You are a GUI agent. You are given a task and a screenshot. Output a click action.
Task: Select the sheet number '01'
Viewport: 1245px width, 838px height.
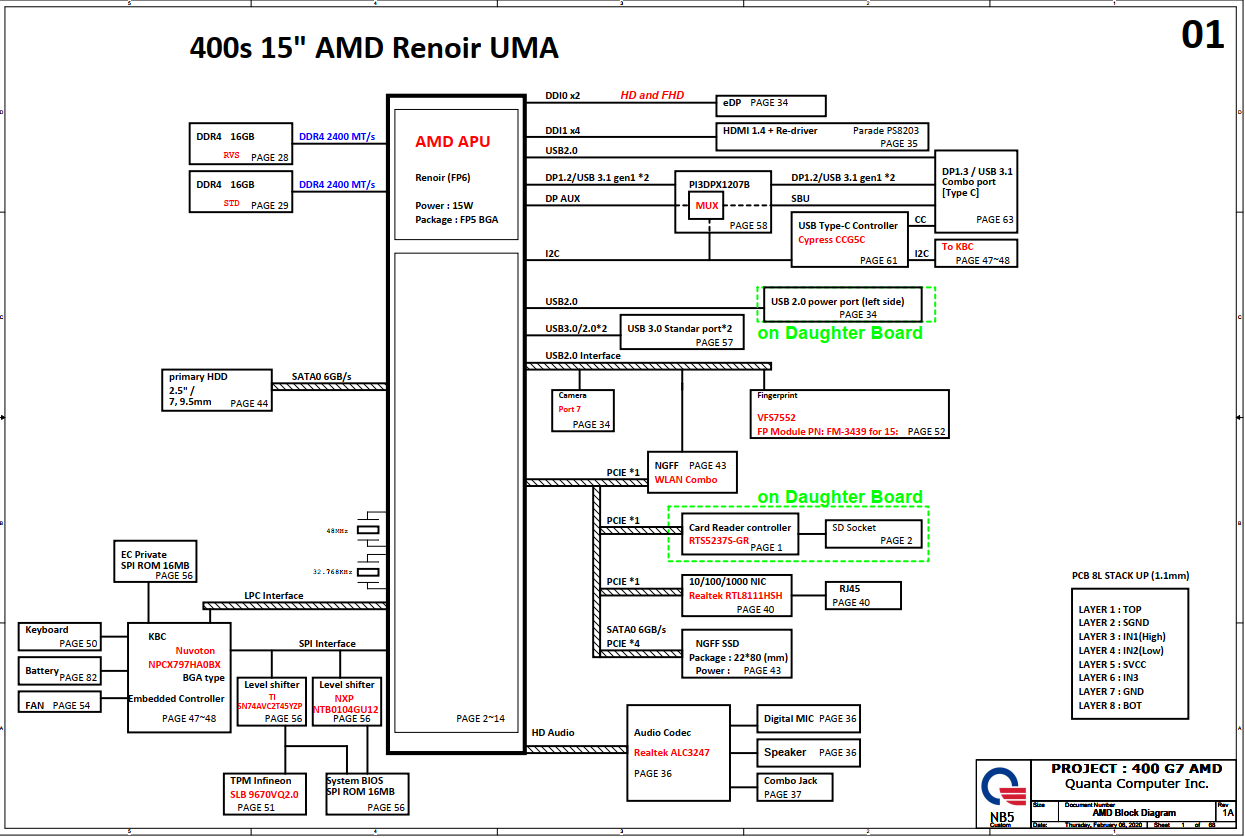click(x=1202, y=36)
